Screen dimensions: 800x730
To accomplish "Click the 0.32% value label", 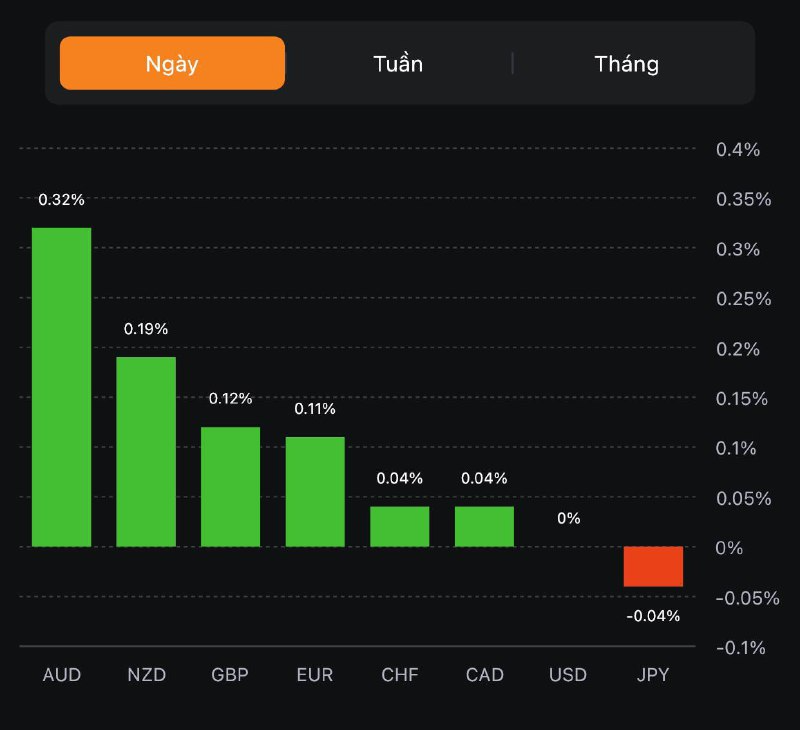I will (61, 200).
